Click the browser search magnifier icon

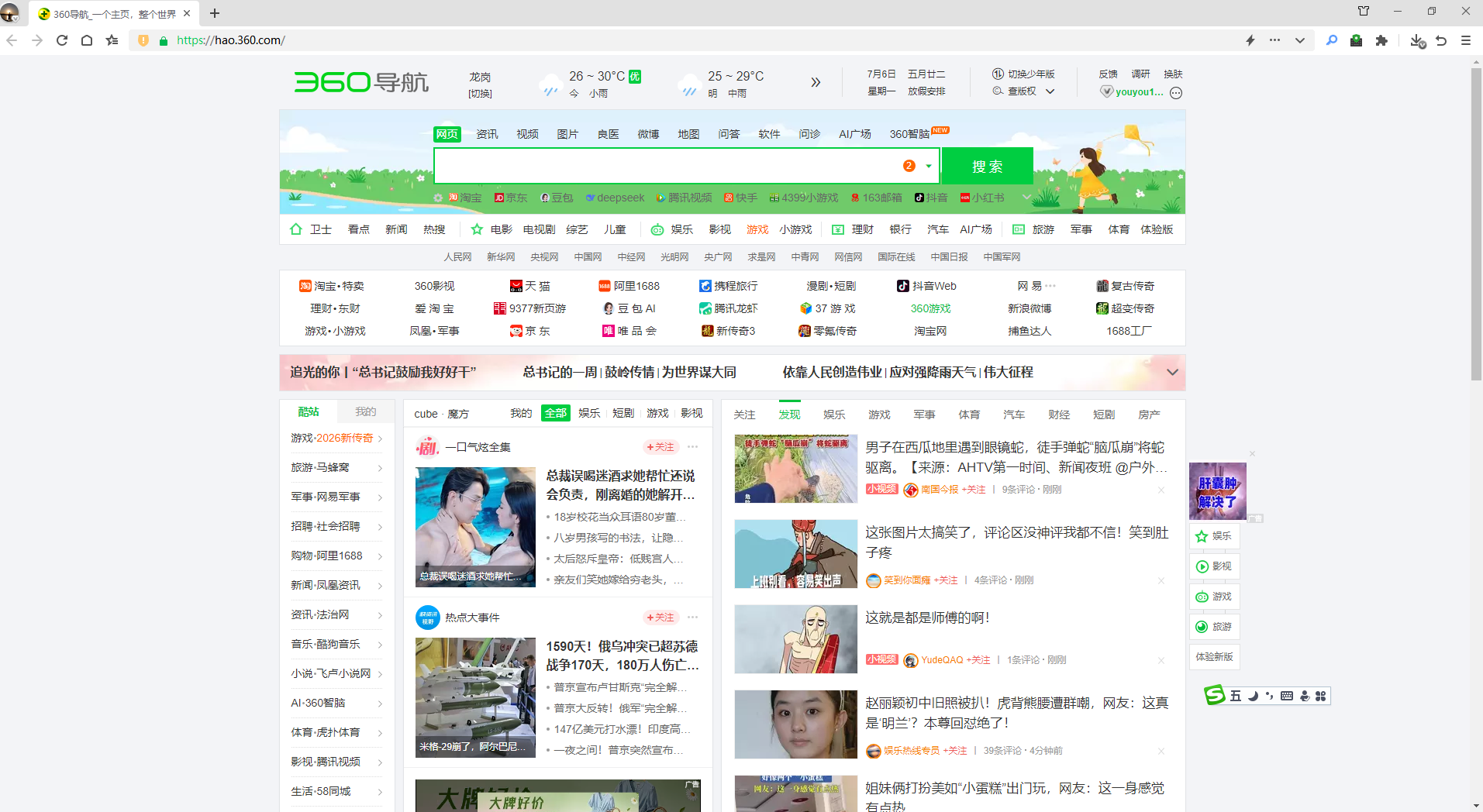(1332, 40)
